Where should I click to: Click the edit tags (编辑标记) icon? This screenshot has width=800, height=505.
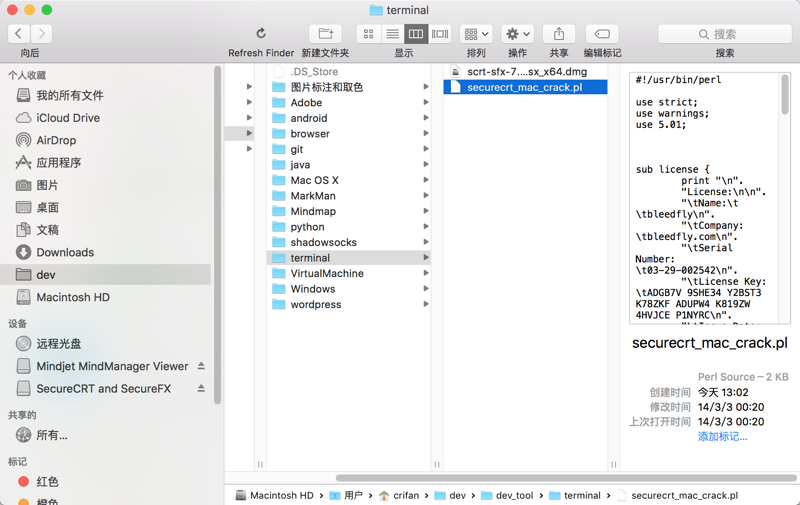point(602,34)
